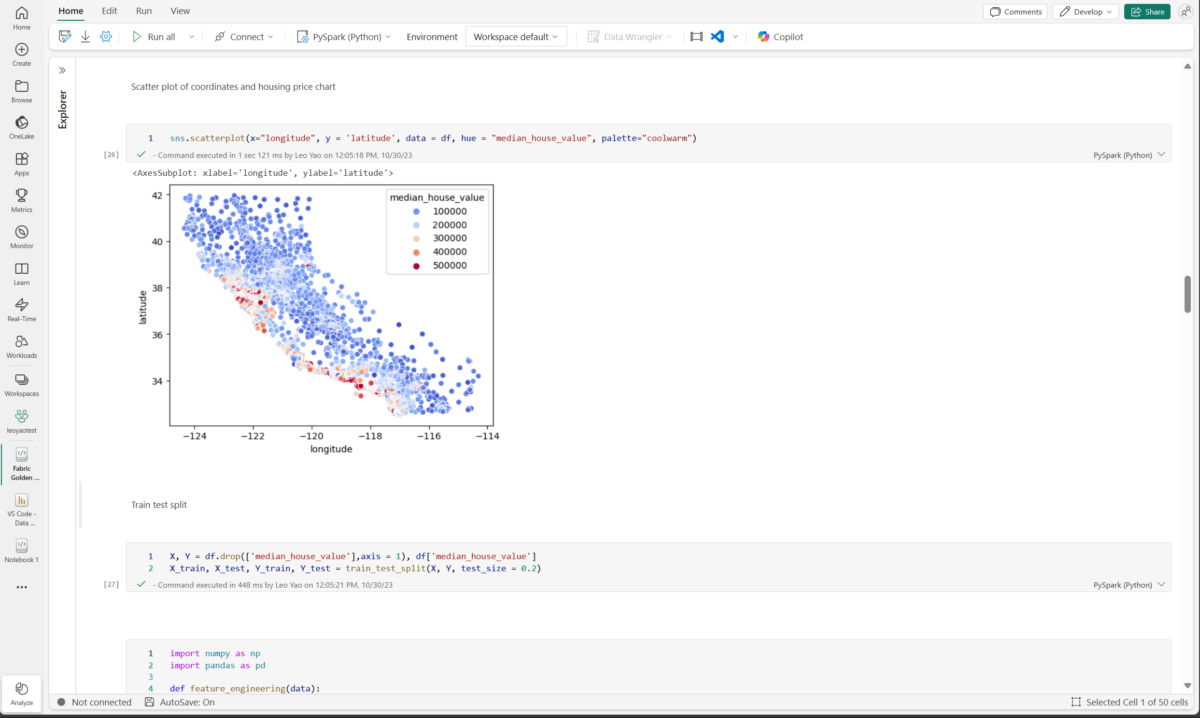This screenshot has height=718, width=1200.
Task: Open the Develop mode dropdown
Action: click(1084, 12)
